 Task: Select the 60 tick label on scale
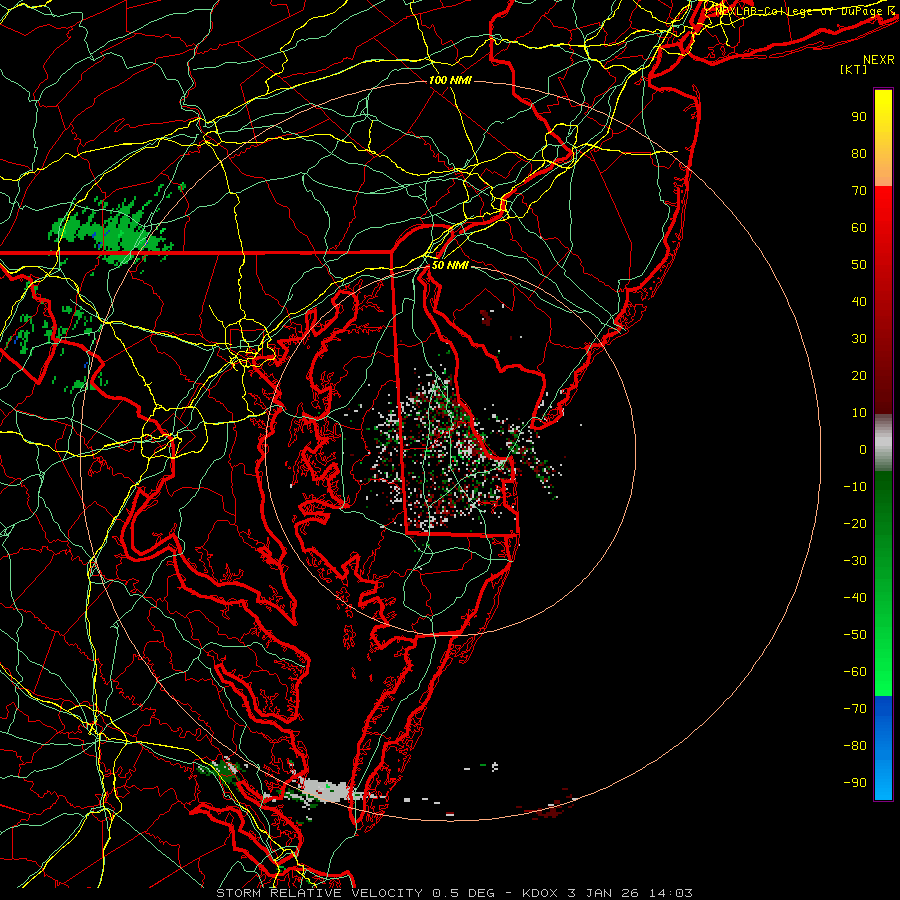[x=859, y=228]
